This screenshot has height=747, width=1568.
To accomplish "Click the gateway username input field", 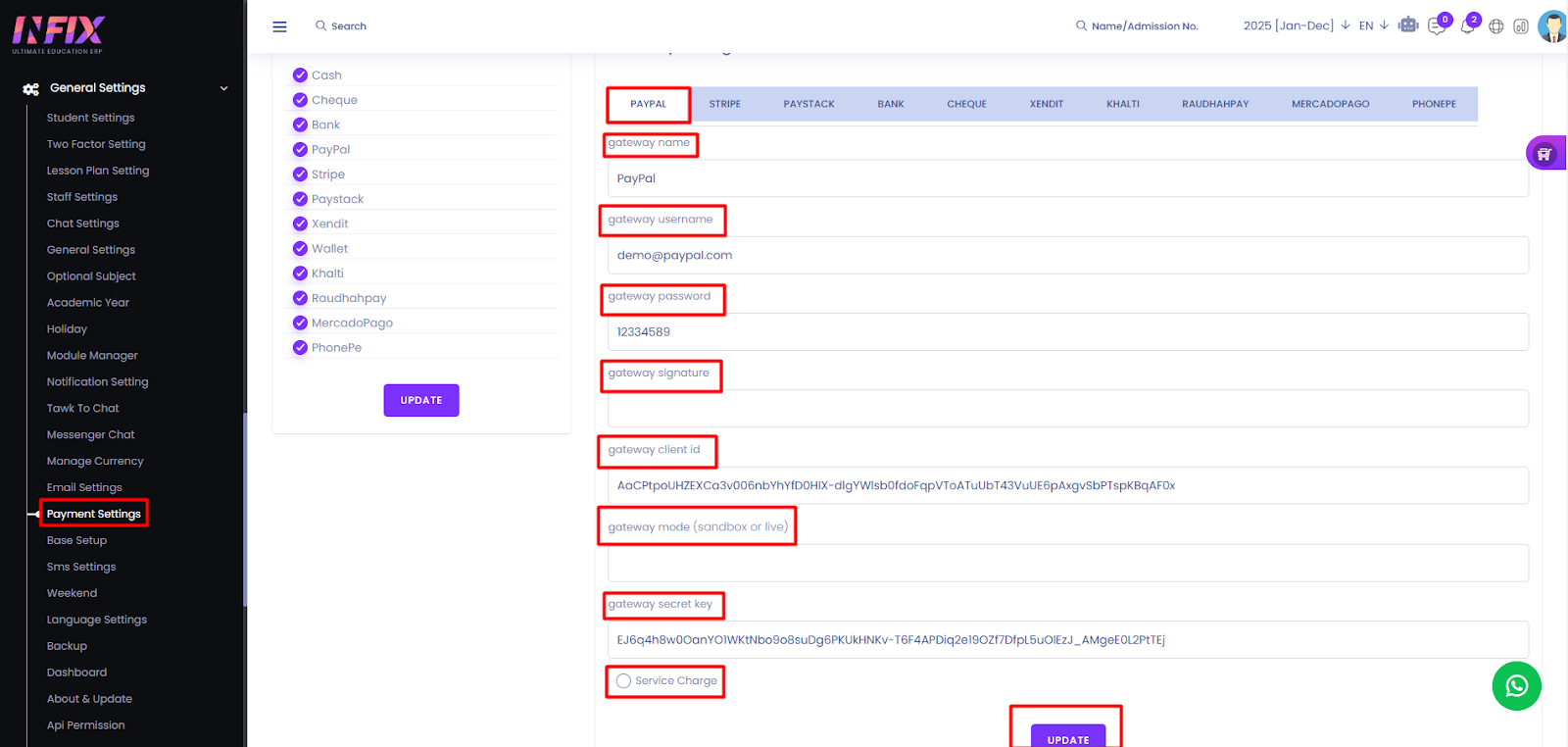I will tap(1068, 255).
